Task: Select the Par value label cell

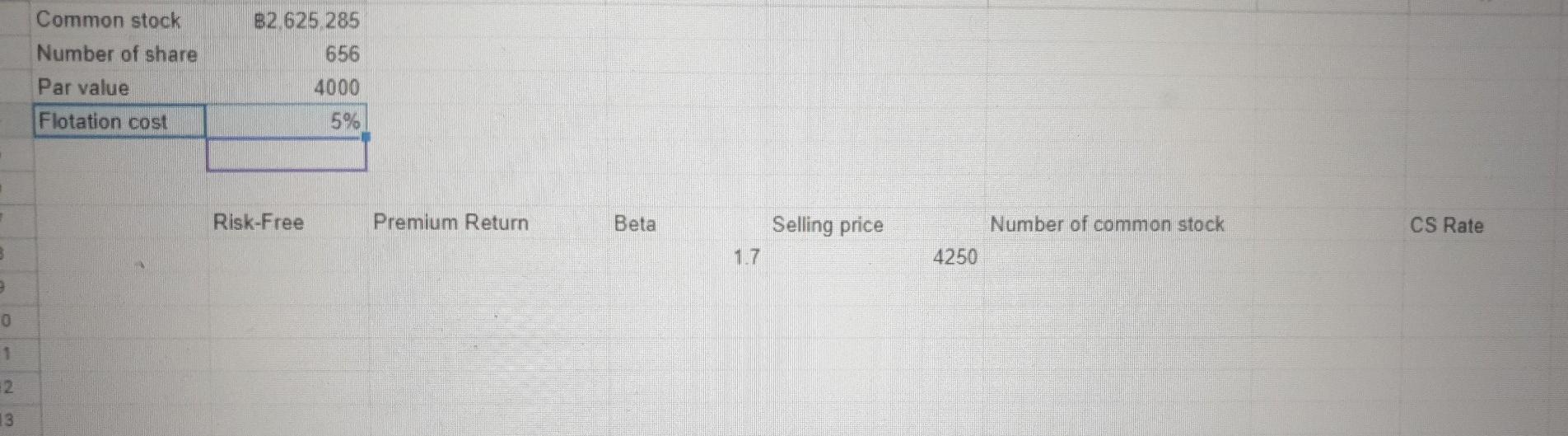Action: 83,88
